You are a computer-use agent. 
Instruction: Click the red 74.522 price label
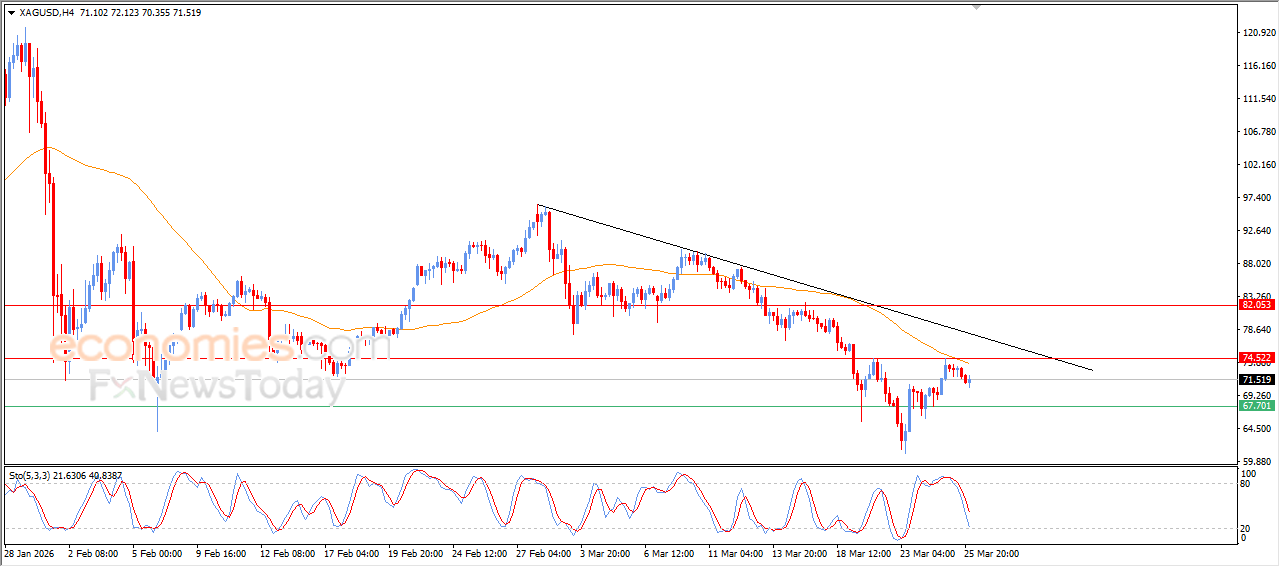tap(1256, 358)
